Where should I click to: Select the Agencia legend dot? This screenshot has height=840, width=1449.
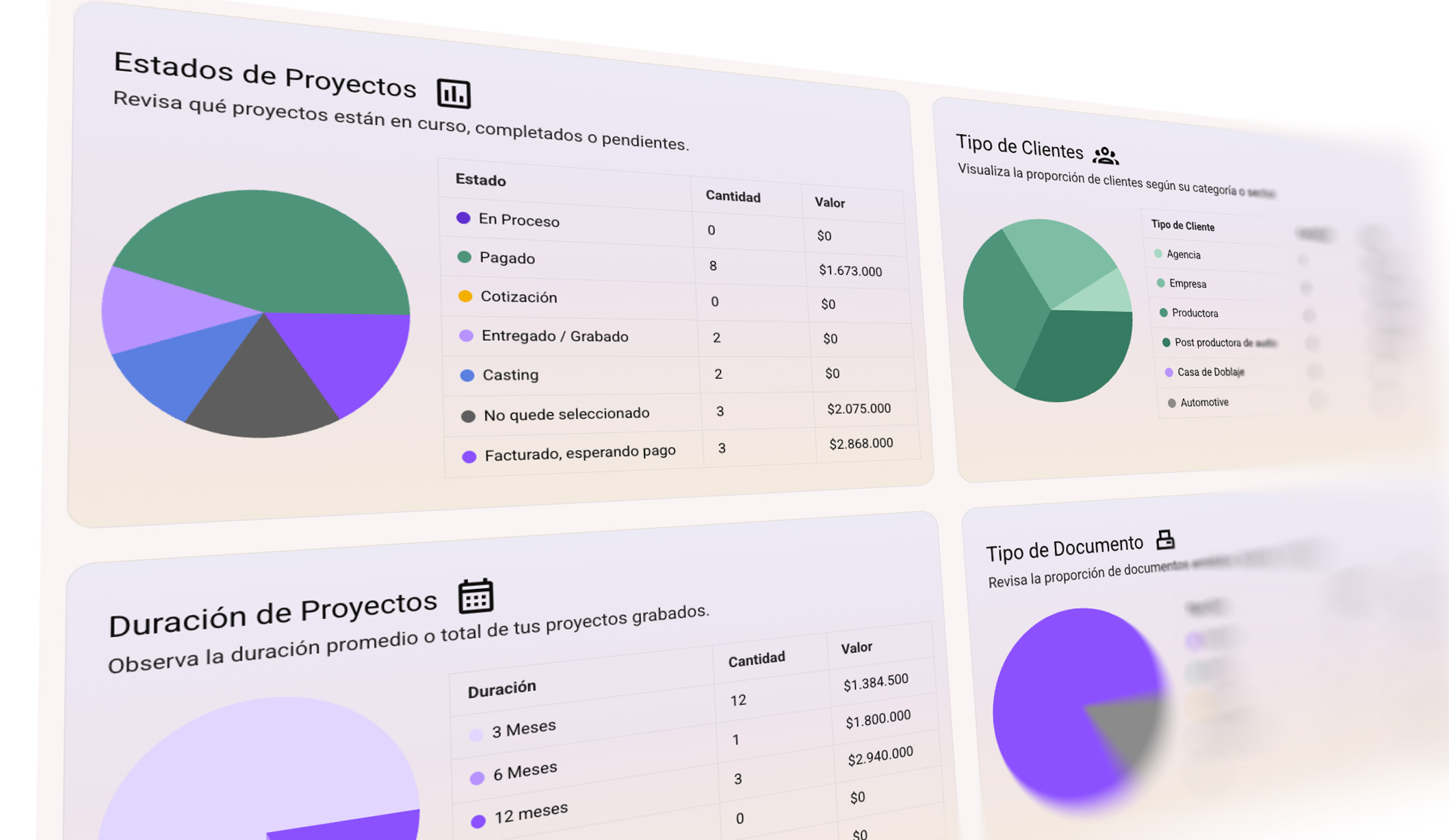pyautogui.click(x=1158, y=253)
